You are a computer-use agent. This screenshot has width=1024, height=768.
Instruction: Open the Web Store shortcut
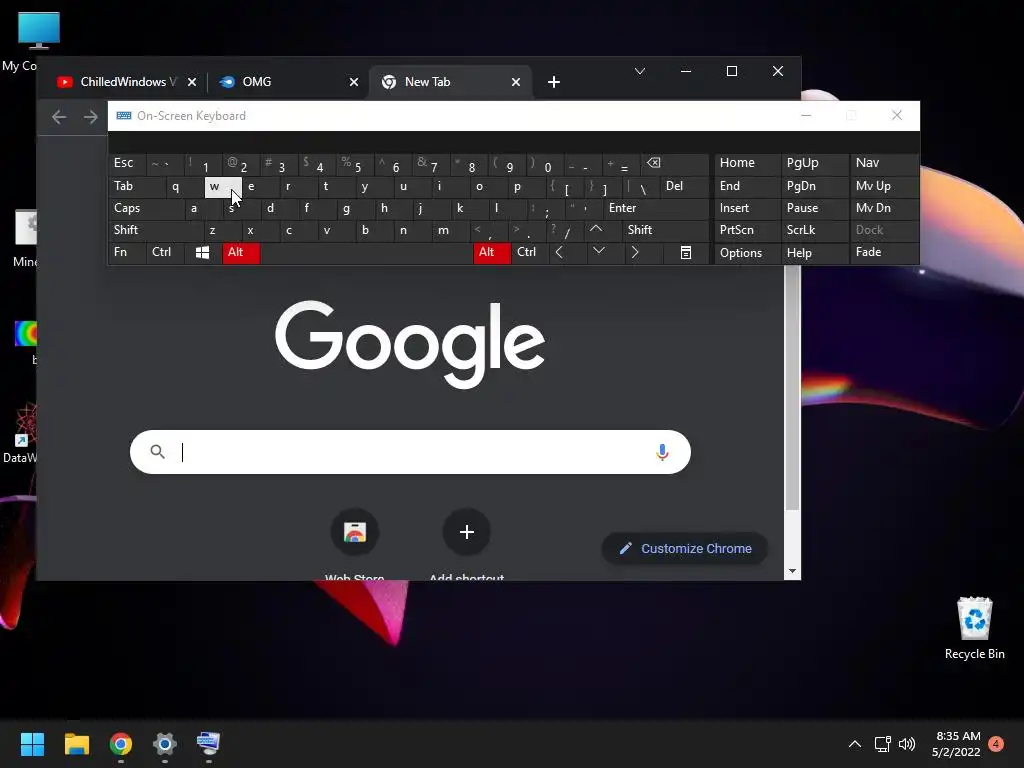coord(355,532)
